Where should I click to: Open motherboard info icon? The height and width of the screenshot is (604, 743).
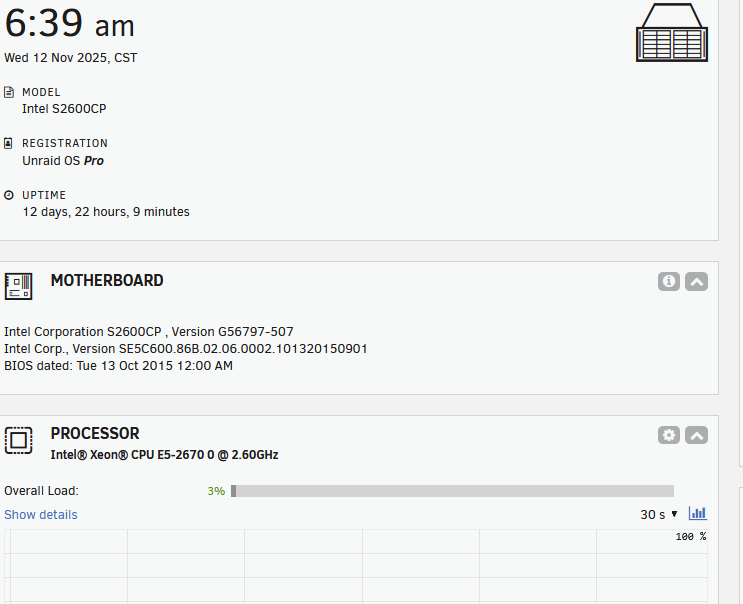[669, 281]
